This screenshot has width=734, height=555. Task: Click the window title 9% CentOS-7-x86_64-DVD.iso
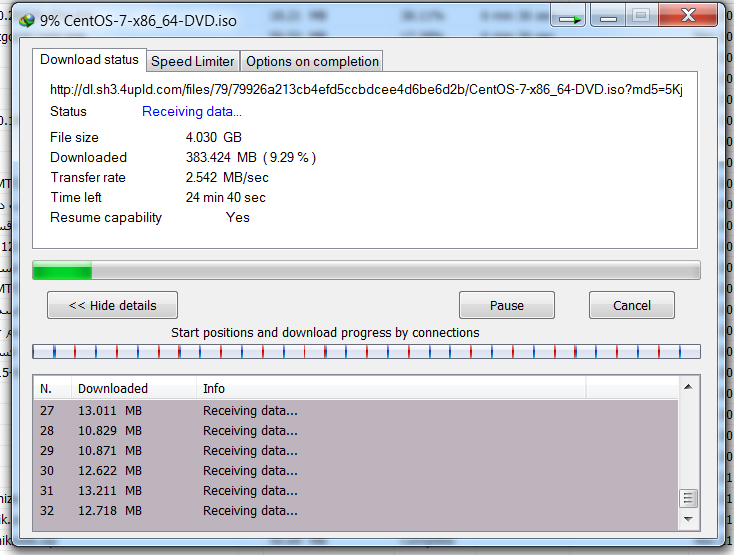pos(138,21)
